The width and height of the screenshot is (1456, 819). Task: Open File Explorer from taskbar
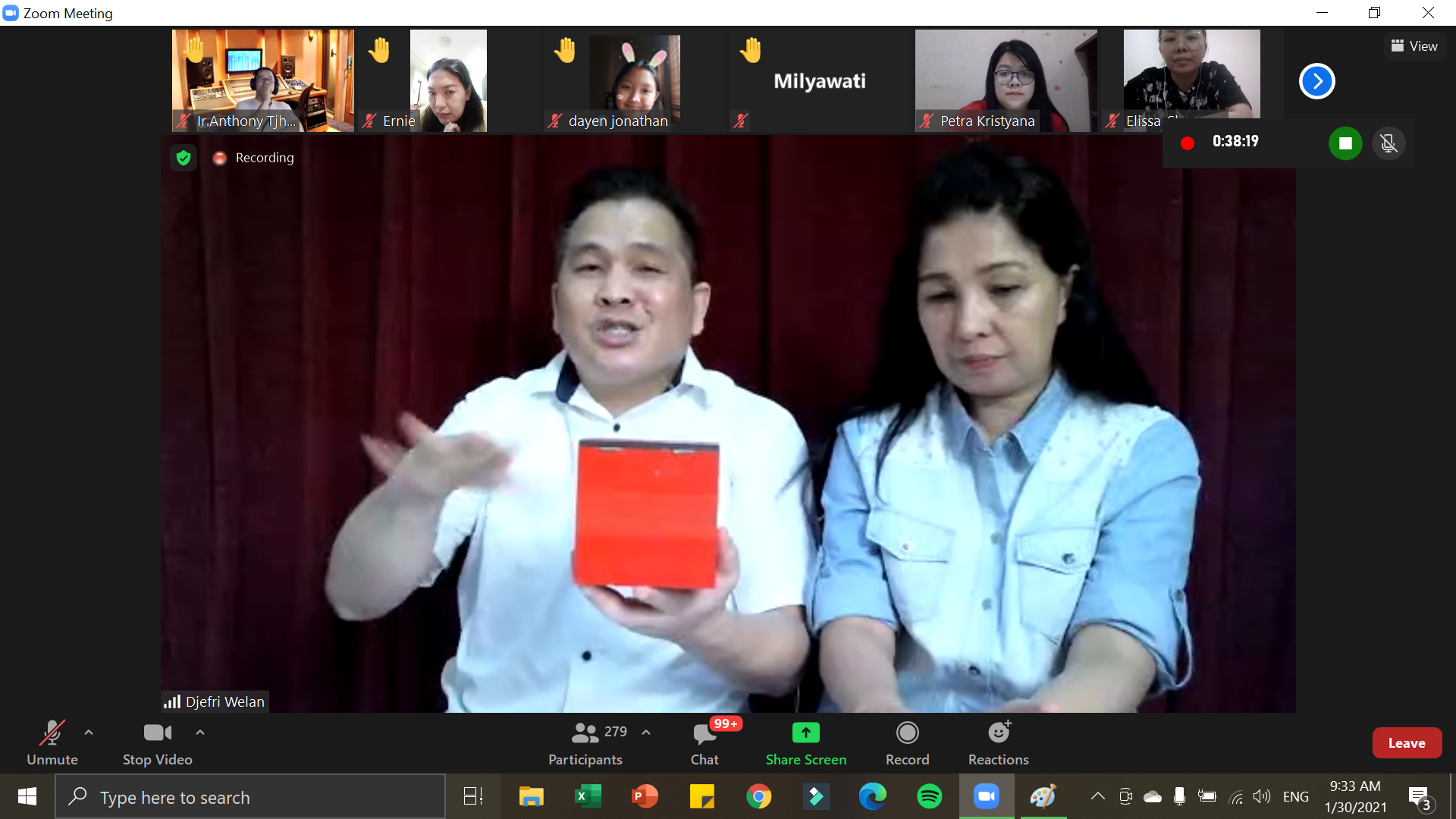coord(531,797)
